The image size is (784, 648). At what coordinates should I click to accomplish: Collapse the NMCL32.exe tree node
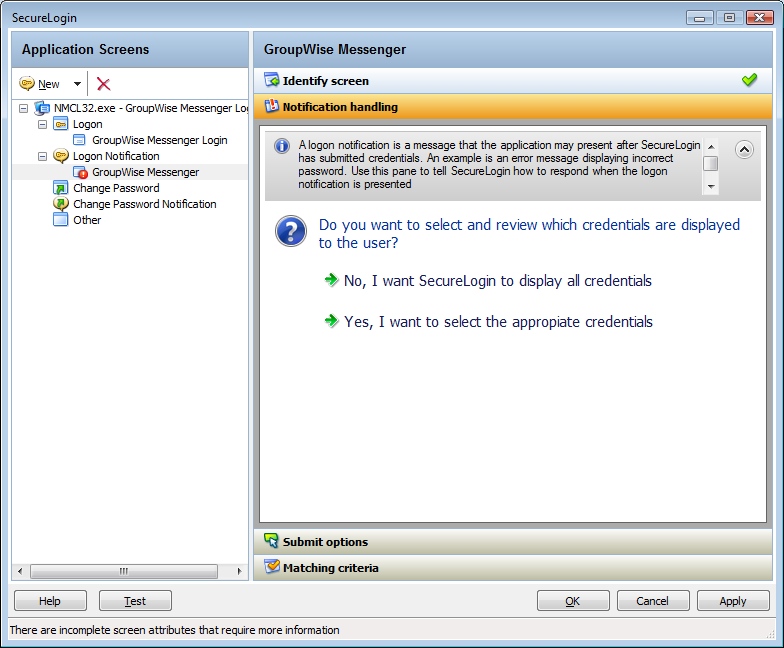[24, 108]
